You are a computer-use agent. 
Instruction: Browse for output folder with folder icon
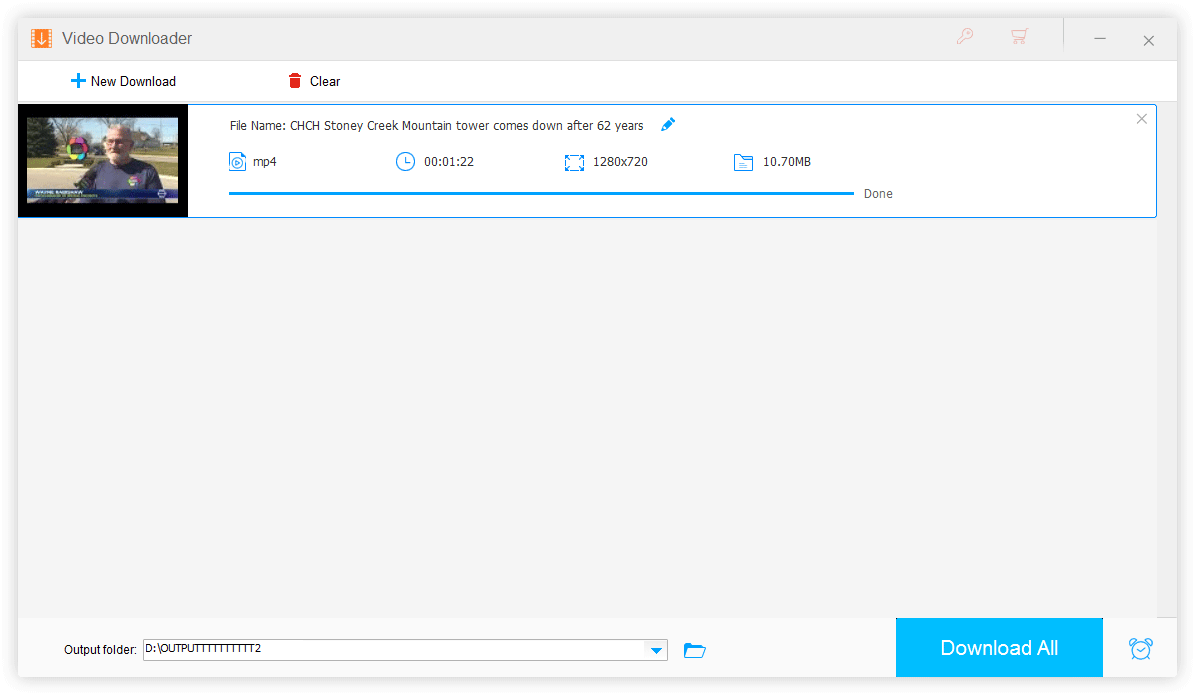click(x=694, y=650)
